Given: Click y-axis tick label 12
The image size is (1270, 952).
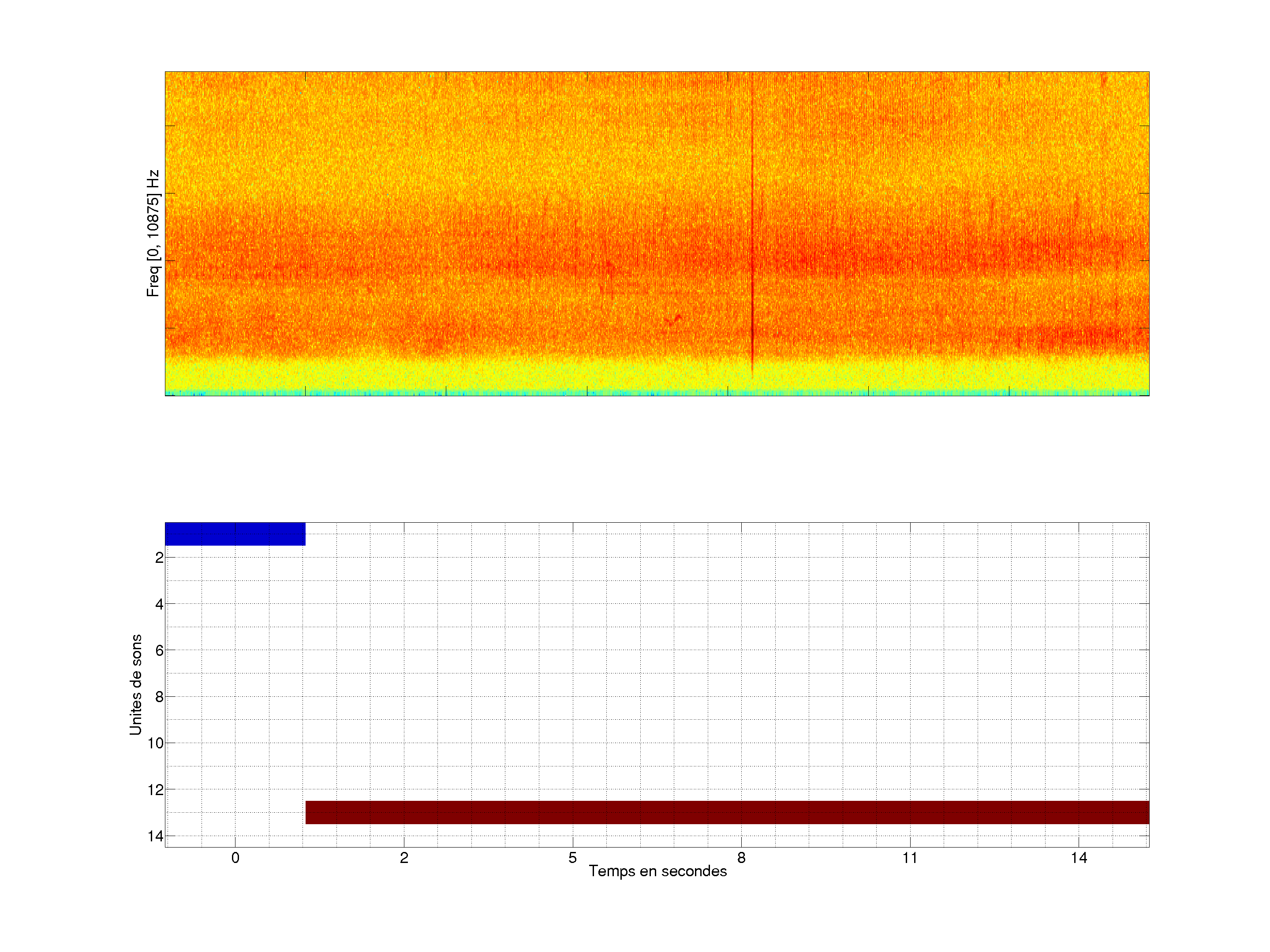Looking at the screenshot, I should [x=156, y=790].
